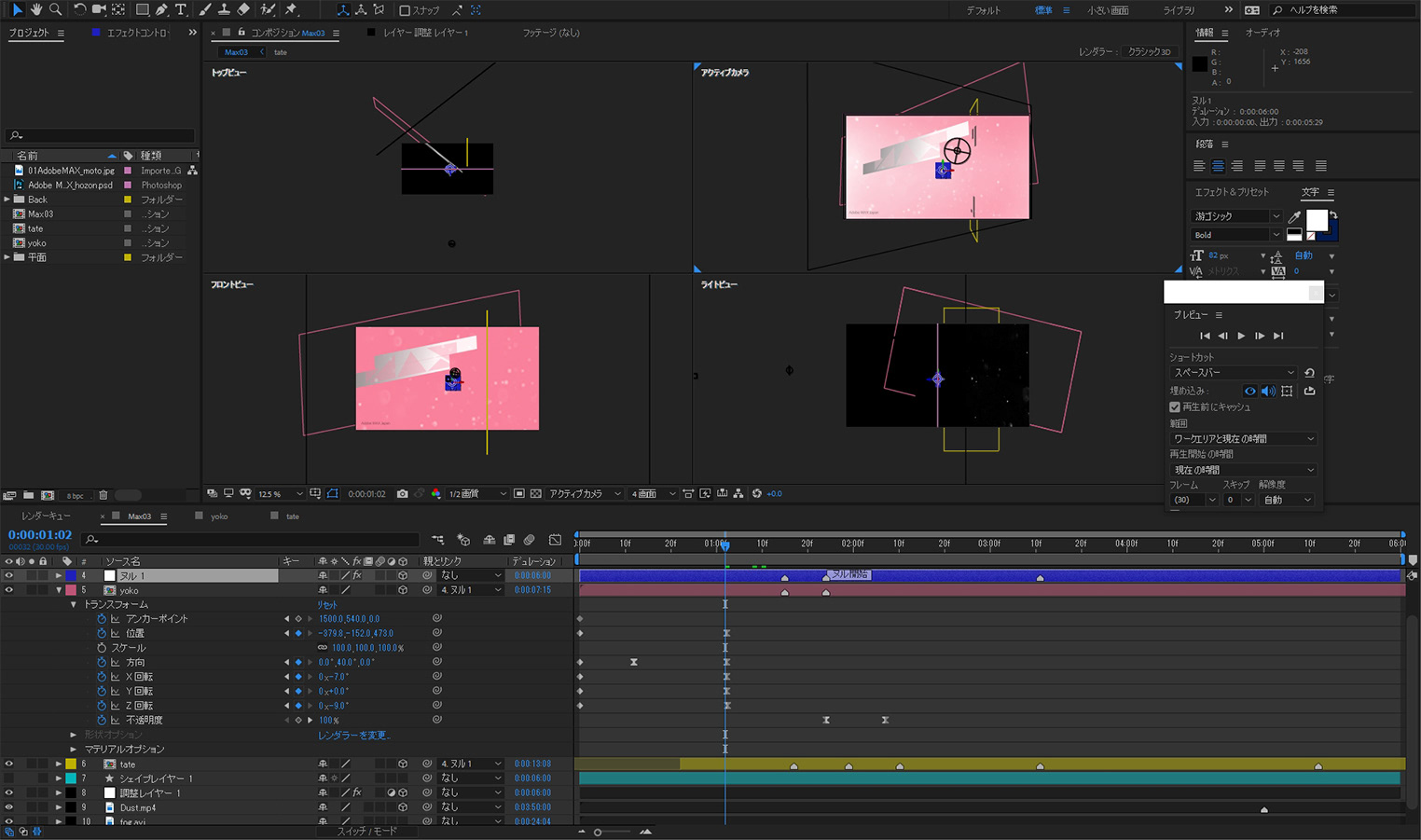Select the Brush tool
This screenshot has width=1421, height=840.
pos(204,9)
